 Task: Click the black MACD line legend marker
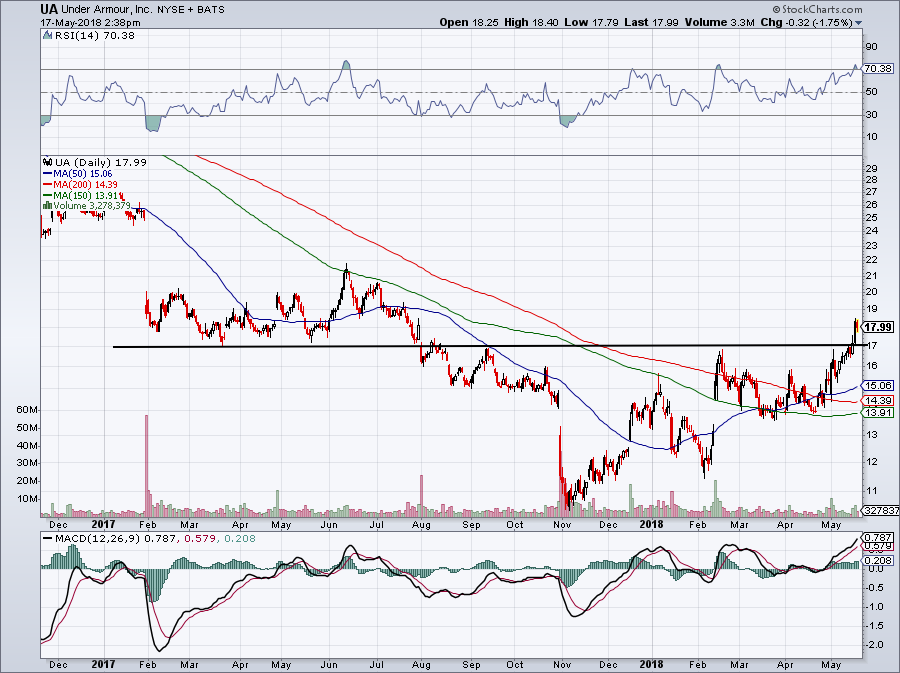pyautogui.click(x=48, y=539)
